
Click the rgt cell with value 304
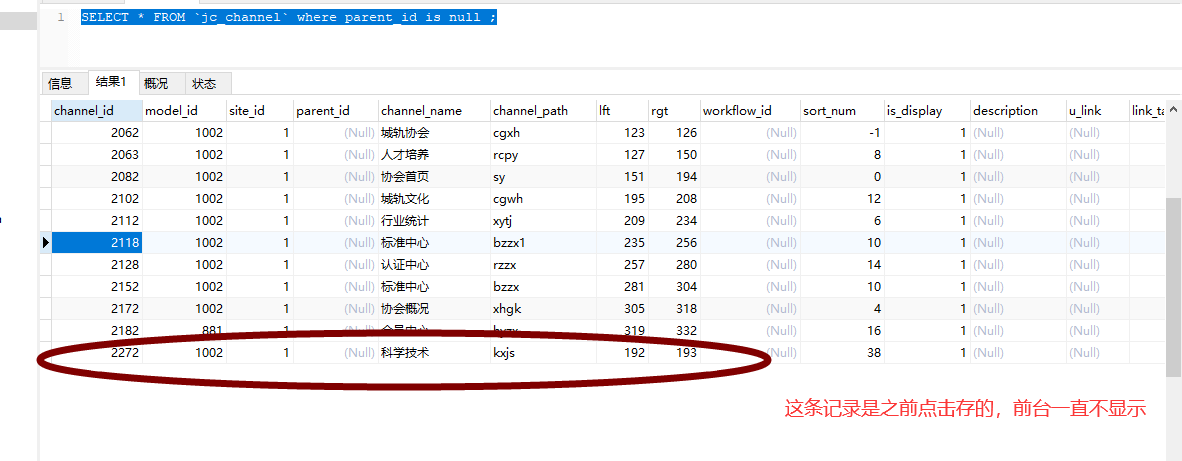[x=673, y=287]
